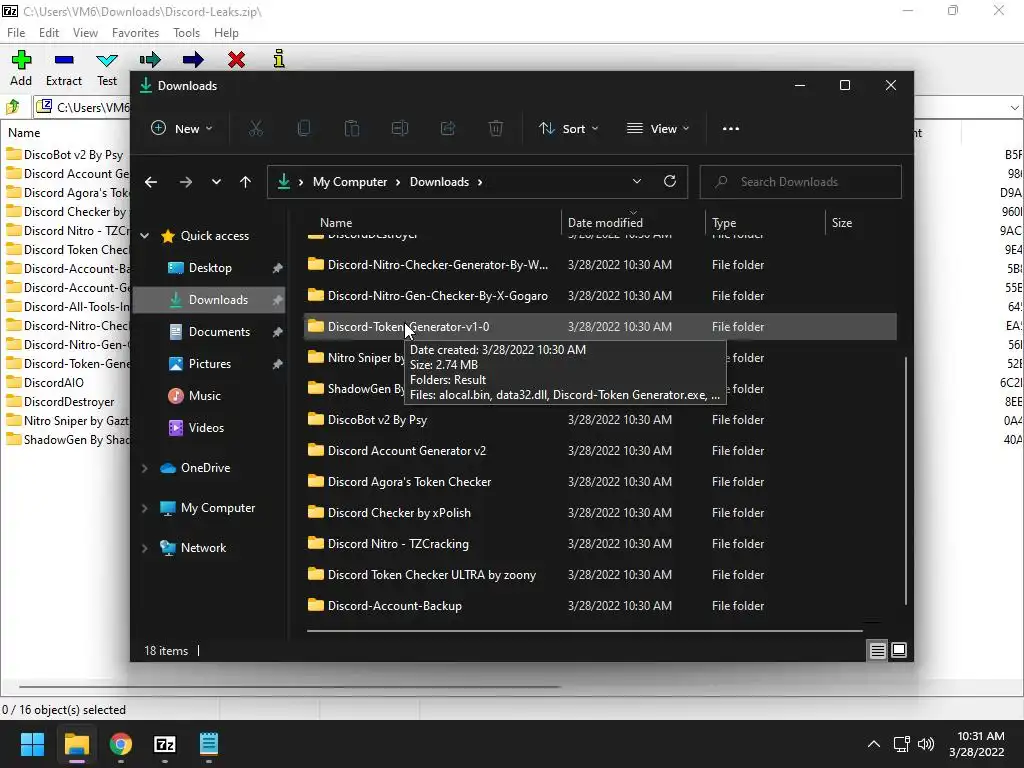
Task: Click the See more ellipsis in Explorer toolbar
Action: [731, 129]
